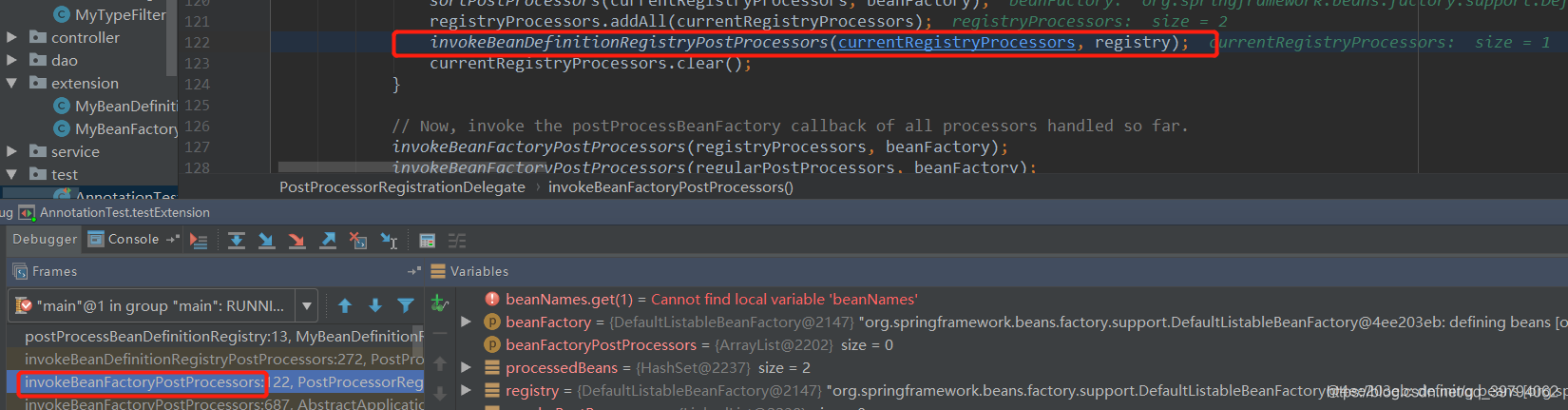Viewport: 1568px width, 410px height.
Task: Select postProcessBeanDefinitionRegistry:13 frame
Action: pos(216,337)
